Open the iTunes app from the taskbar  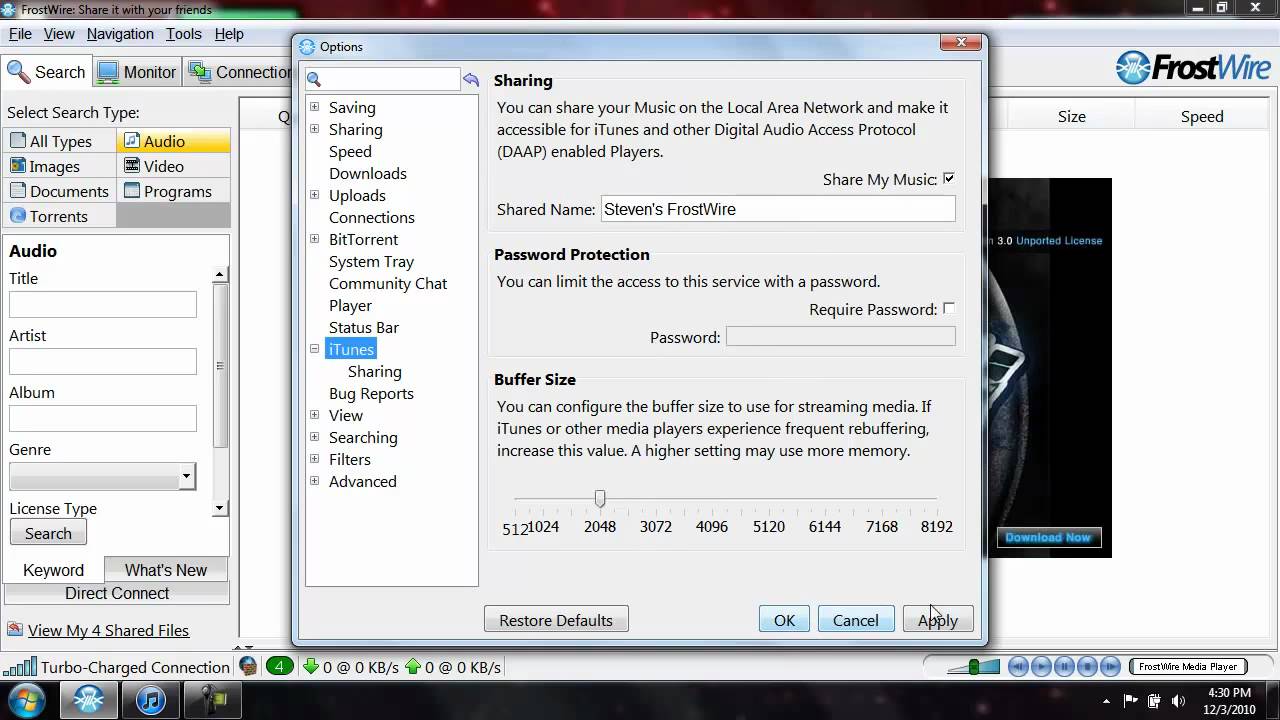click(151, 700)
